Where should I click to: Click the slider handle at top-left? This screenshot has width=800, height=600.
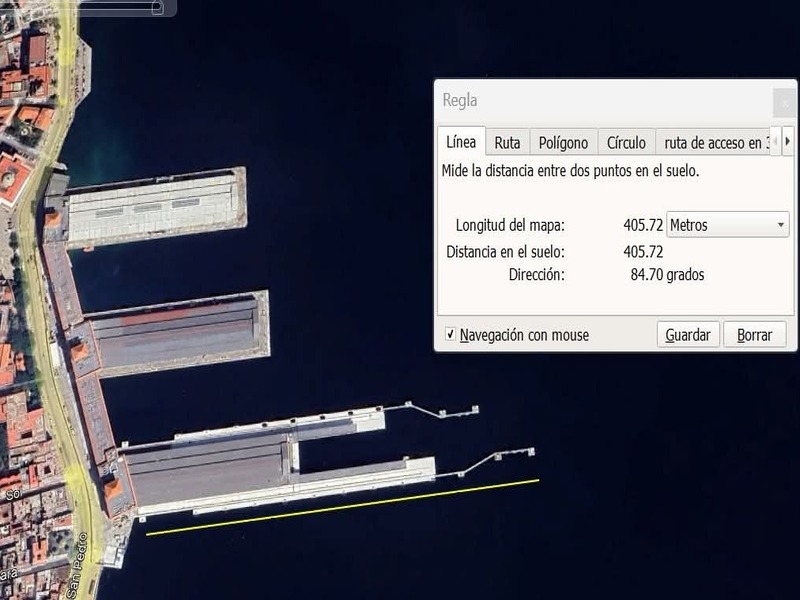coord(157,7)
